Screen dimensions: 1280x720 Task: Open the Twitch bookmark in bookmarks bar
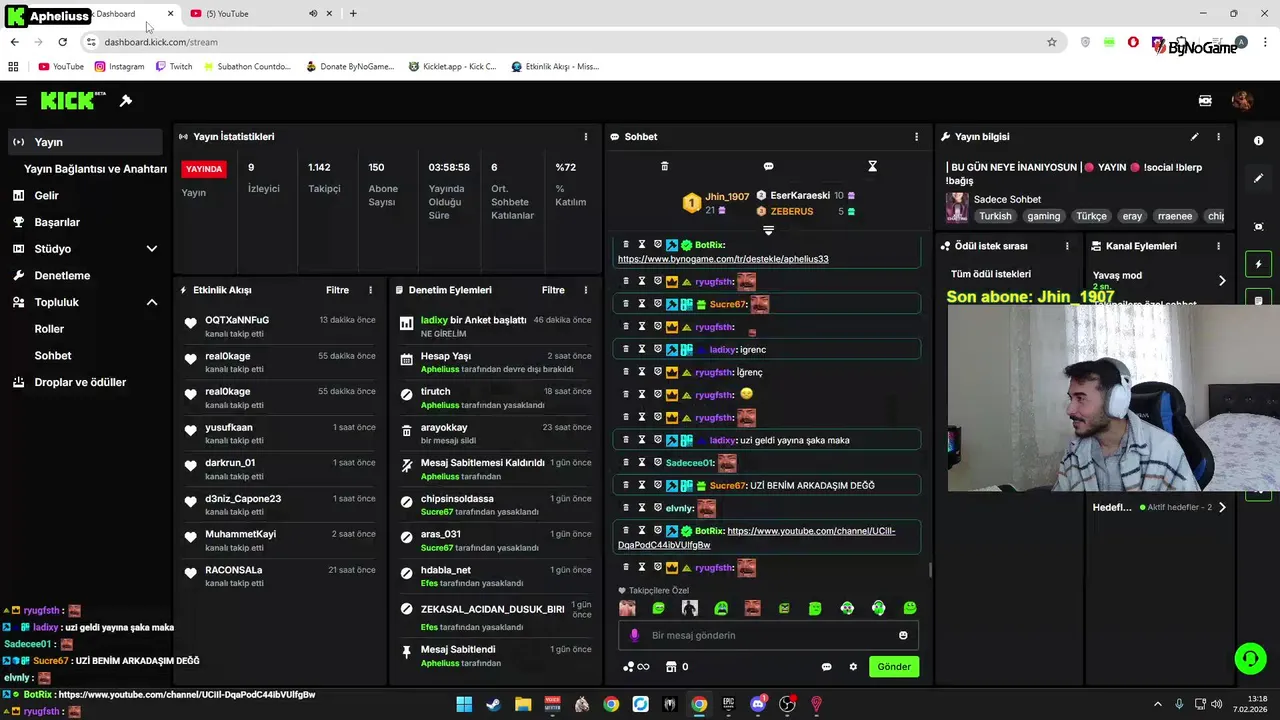click(x=174, y=67)
